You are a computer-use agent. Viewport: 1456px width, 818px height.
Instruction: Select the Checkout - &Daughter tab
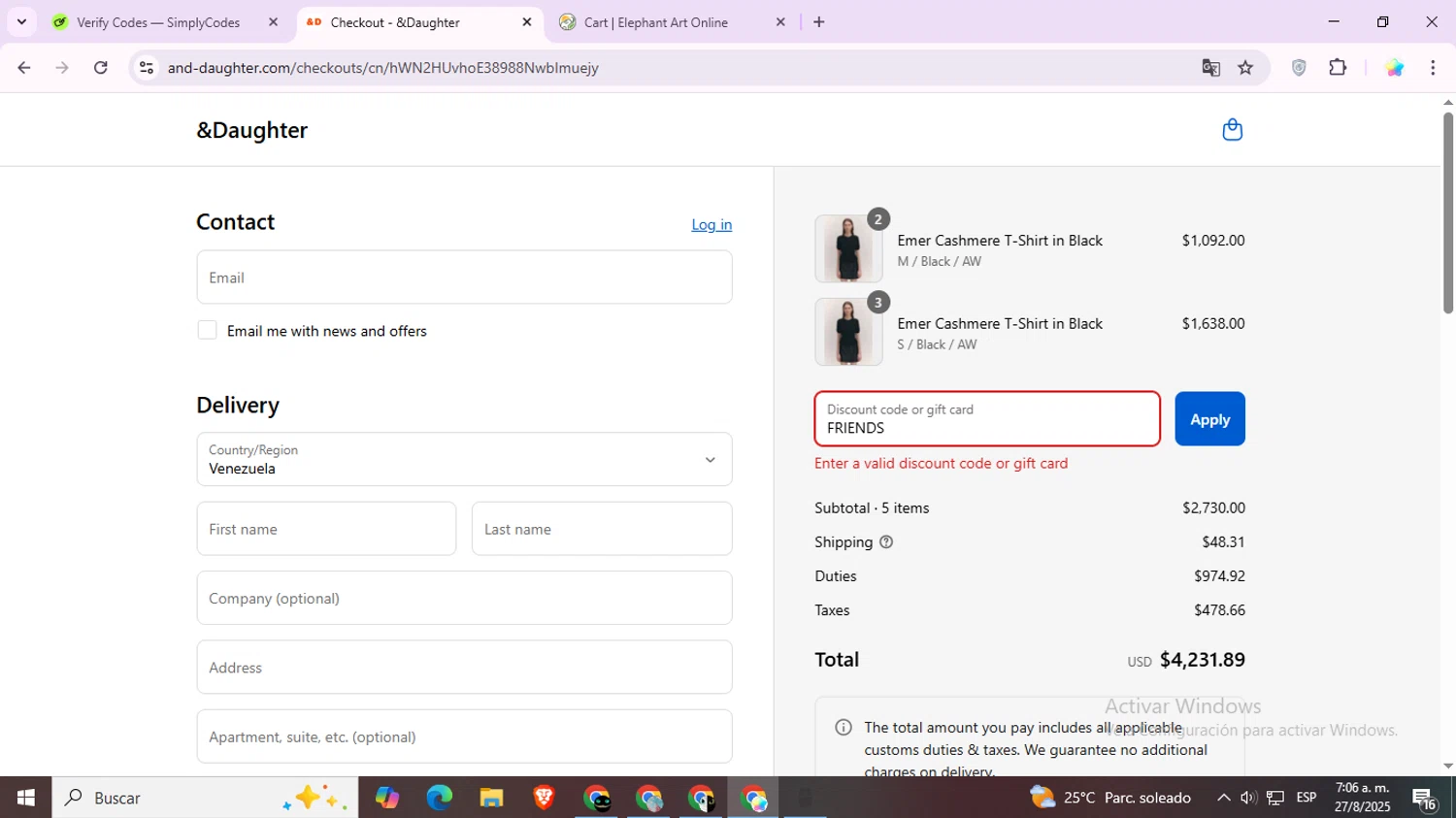click(395, 21)
